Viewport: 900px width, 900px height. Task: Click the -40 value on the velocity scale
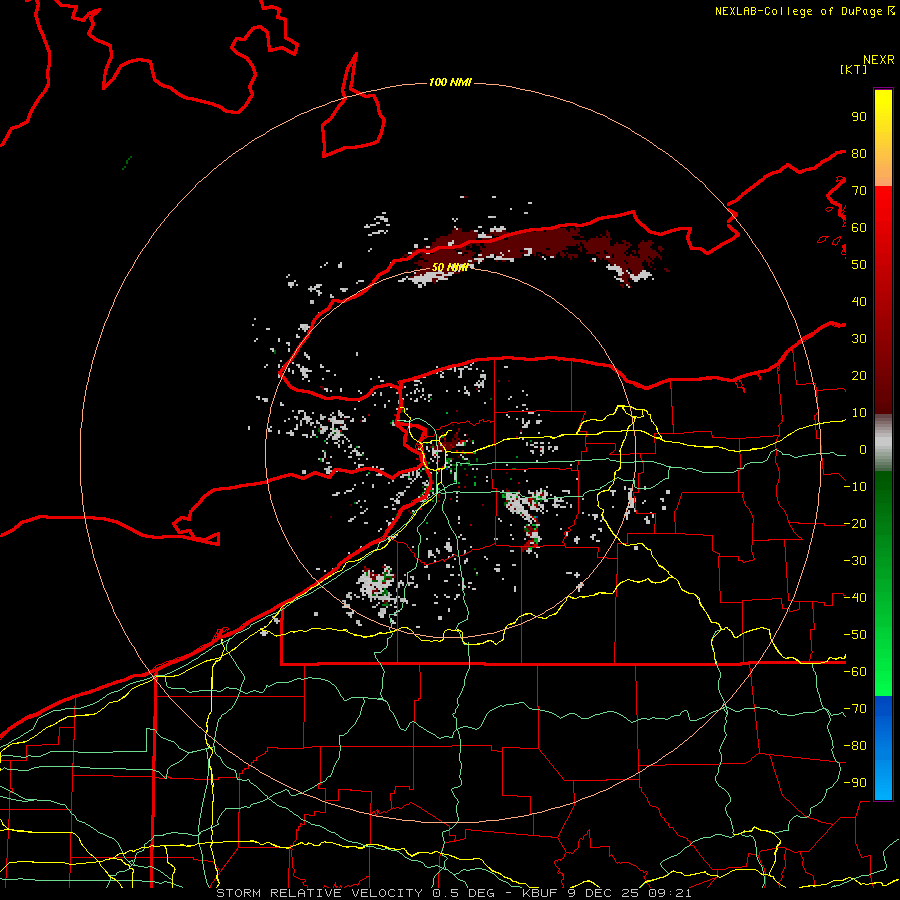tap(855, 598)
